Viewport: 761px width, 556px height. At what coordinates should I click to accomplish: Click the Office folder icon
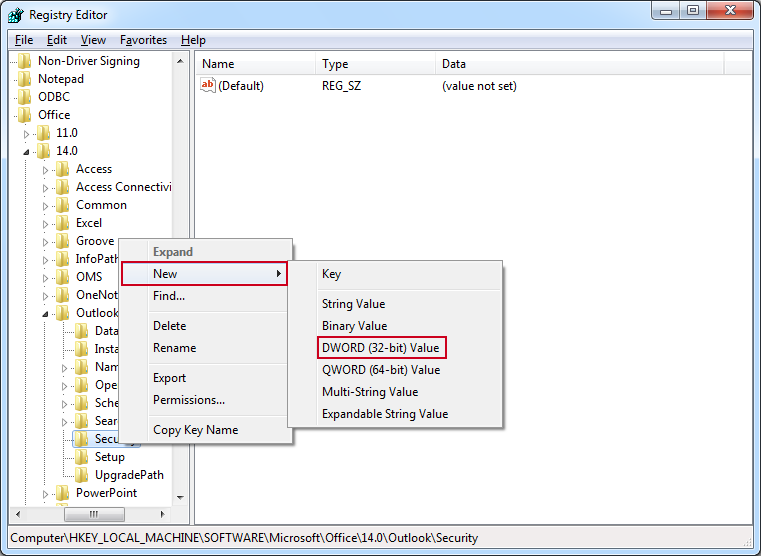point(24,115)
